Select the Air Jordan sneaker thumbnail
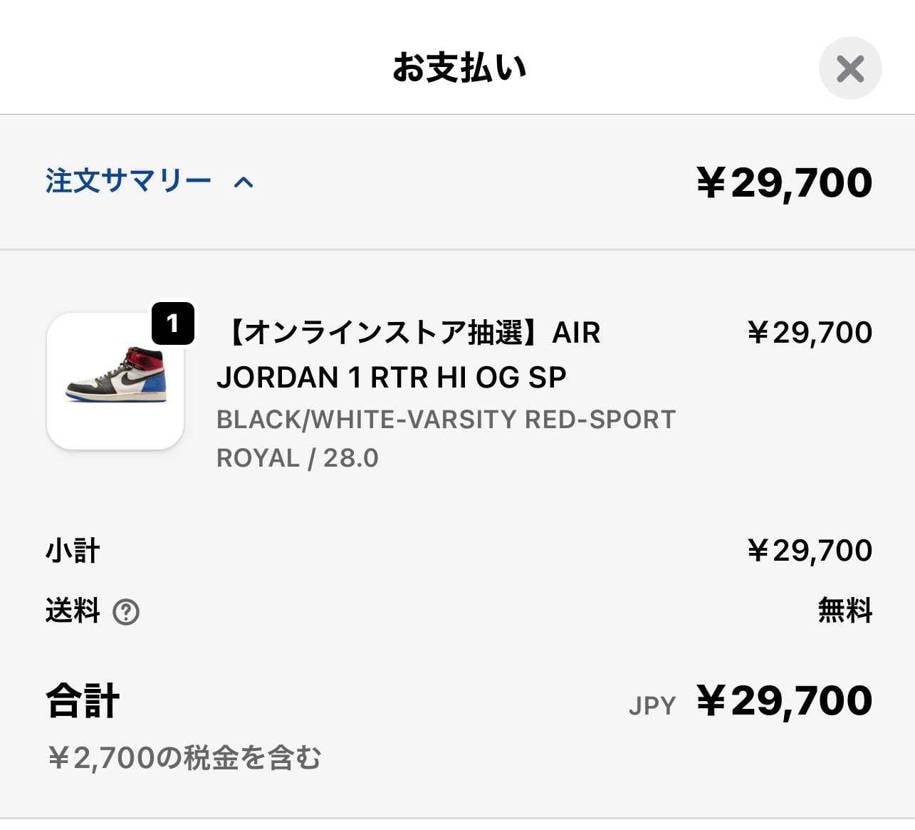The image size is (915, 830). (114, 381)
